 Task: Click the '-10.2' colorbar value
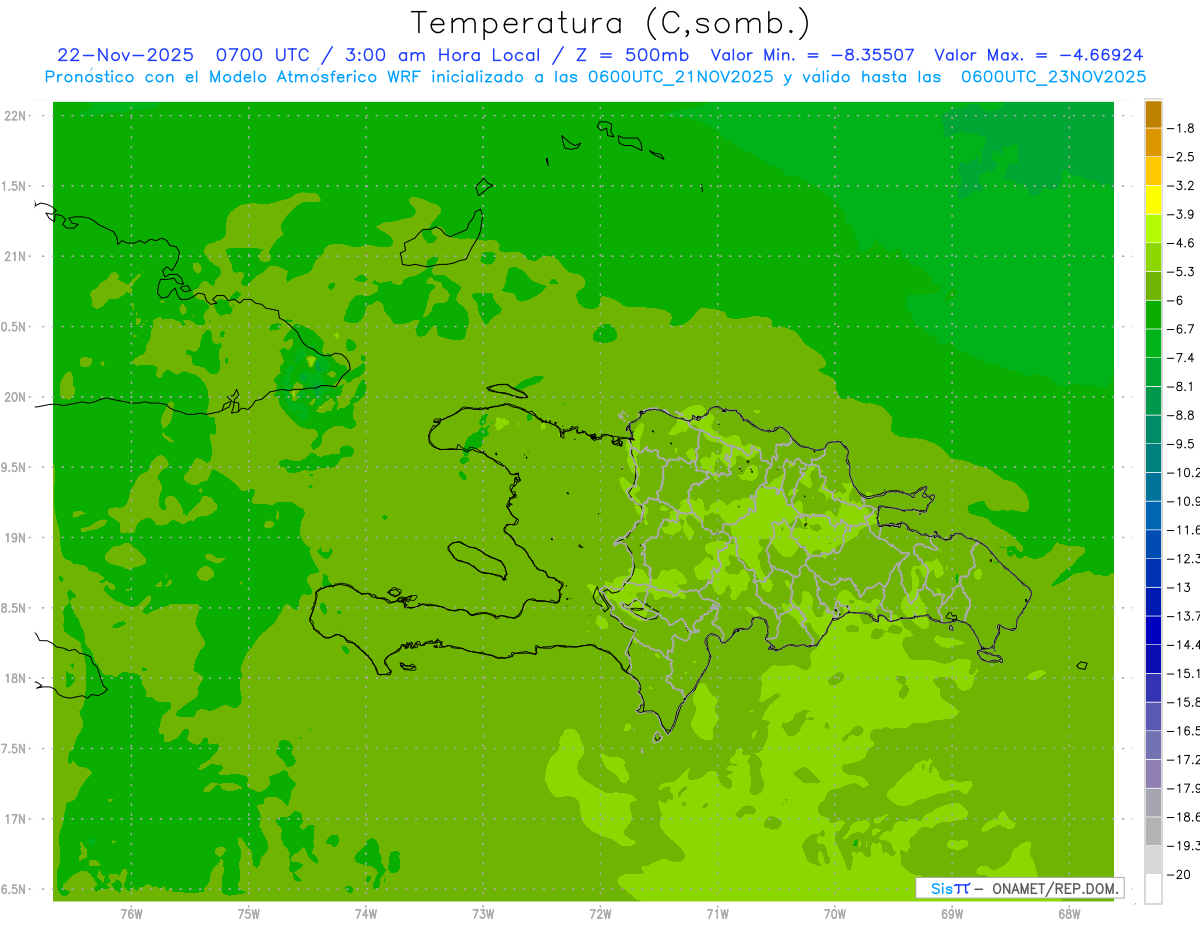[1185, 473]
